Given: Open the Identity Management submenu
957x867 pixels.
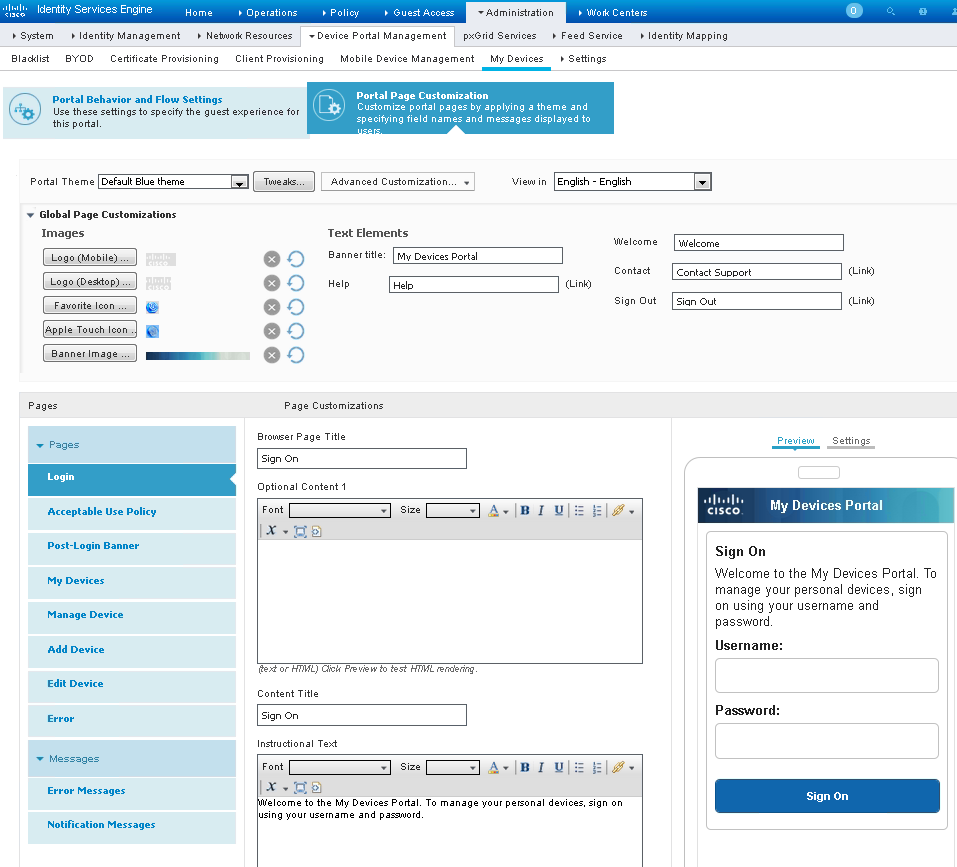Looking at the screenshot, I should [x=126, y=36].
